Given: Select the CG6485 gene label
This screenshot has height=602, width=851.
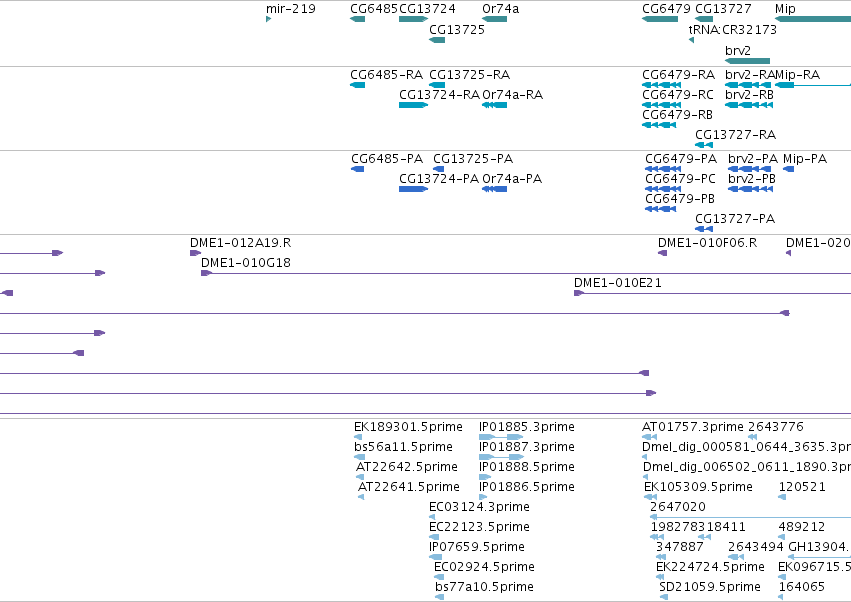Looking at the screenshot, I should pyautogui.click(x=374, y=9).
